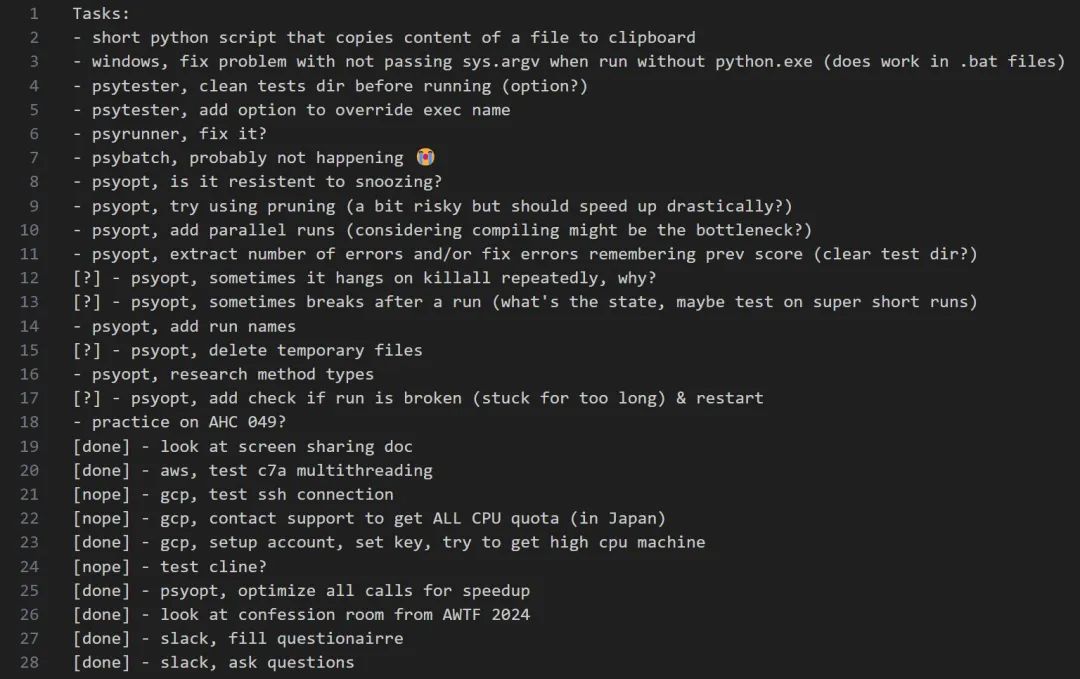The width and height of the screenshot is (1080, 679).
Task: Click the crying emoji on line 7
Action: click(x=426, y=158)
